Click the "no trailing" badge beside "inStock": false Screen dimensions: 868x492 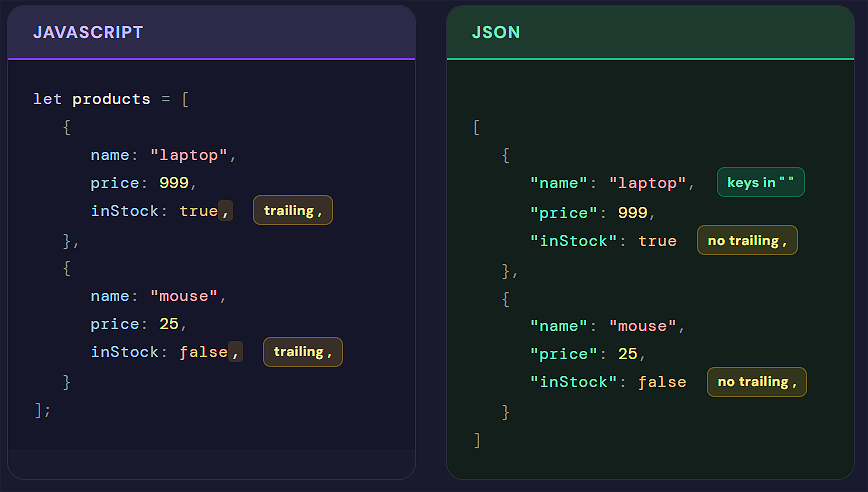(756, 382)
